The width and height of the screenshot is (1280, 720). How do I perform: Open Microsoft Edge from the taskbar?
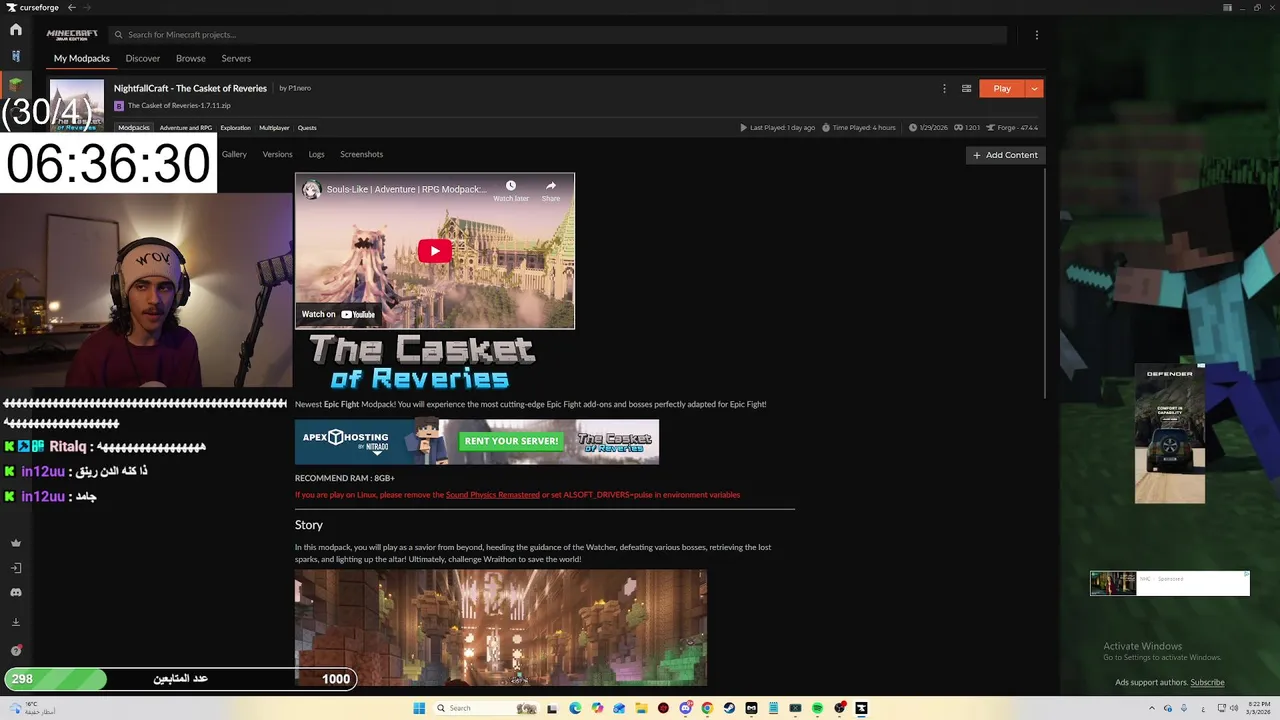coord(575,708)
